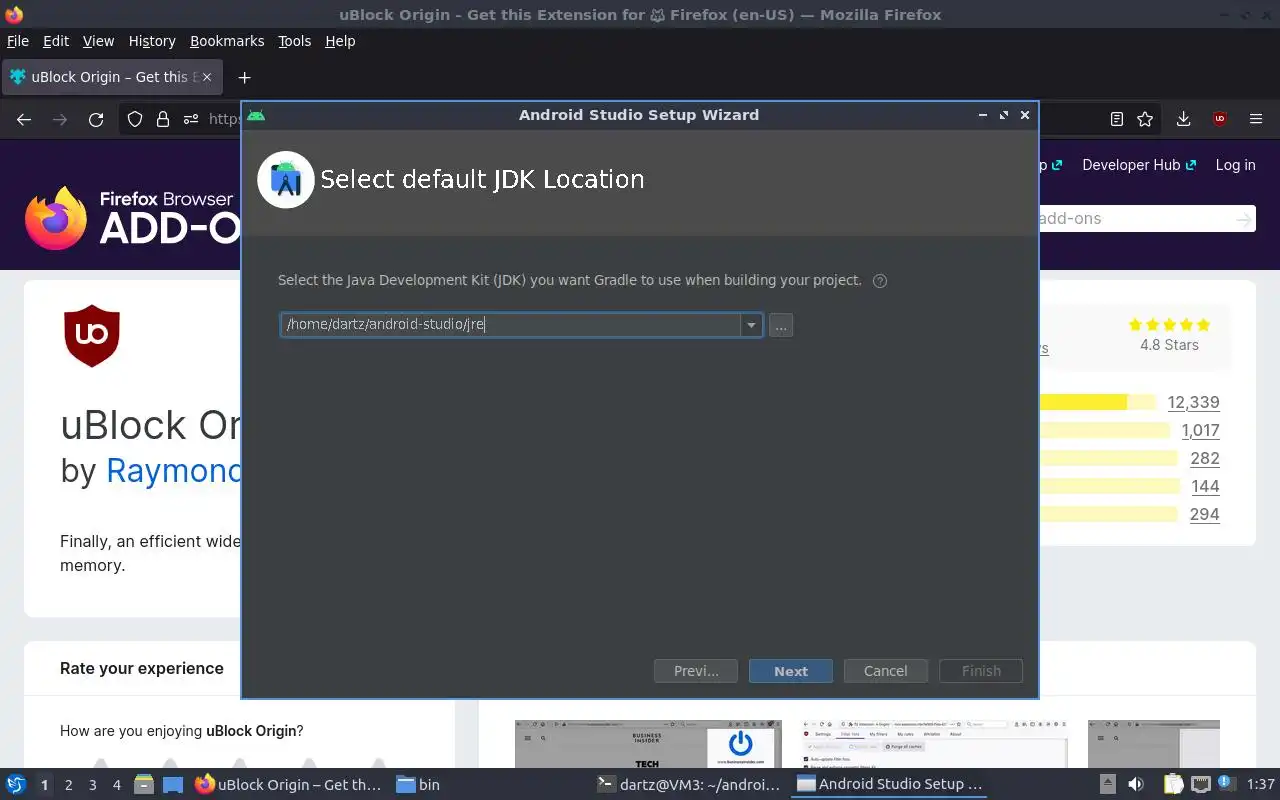Switch to Firefox uBlock Origin taskbar entry
Viewport: 1280px width, 800px height.
point(288,785)
